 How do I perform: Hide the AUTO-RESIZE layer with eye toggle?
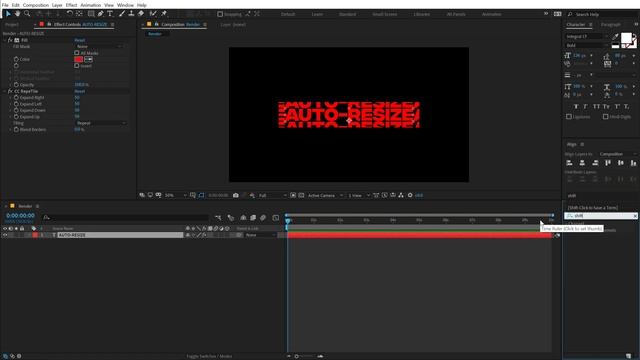coord(5,235)
